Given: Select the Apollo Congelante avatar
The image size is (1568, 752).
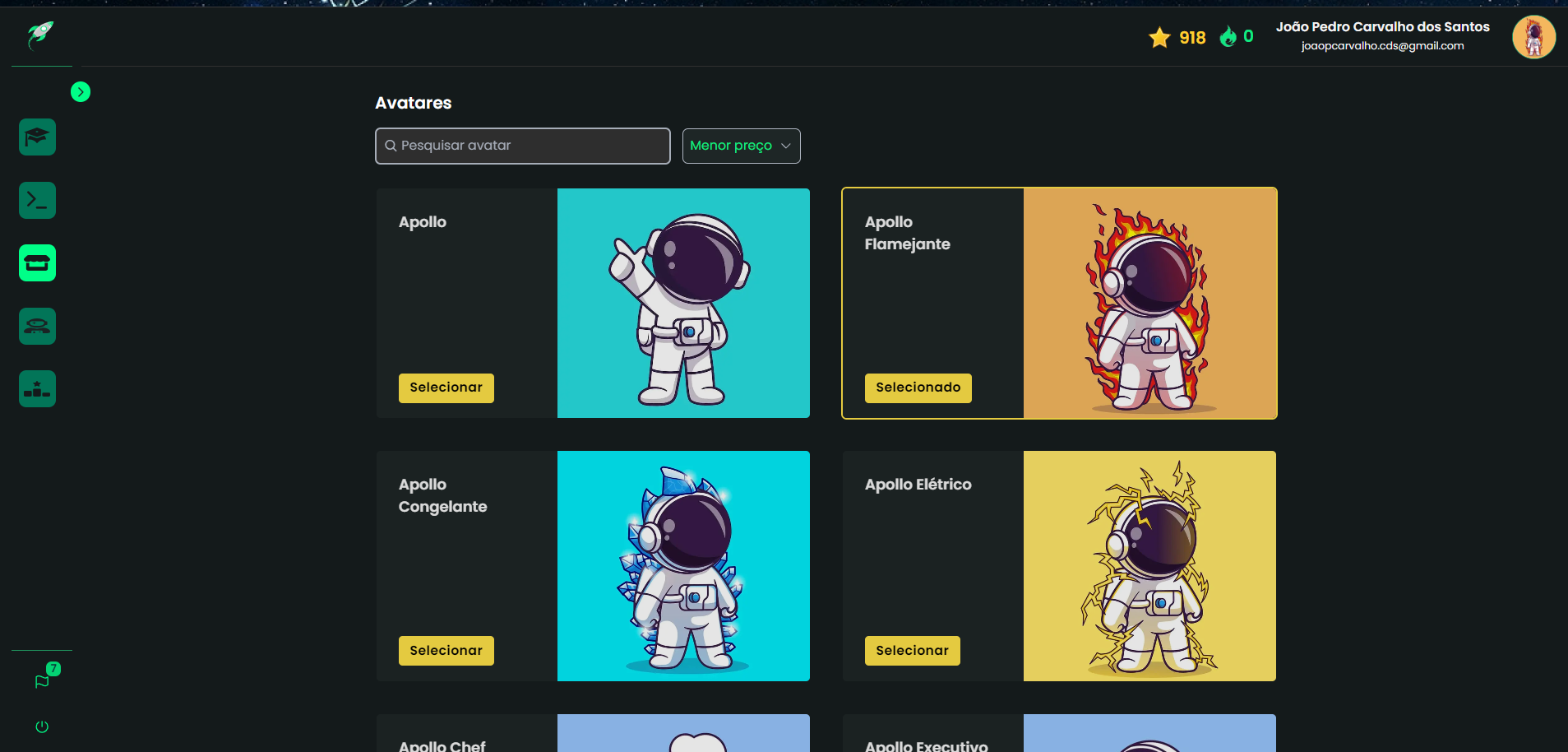Looking at the screenshot, I should pos(446,651).
